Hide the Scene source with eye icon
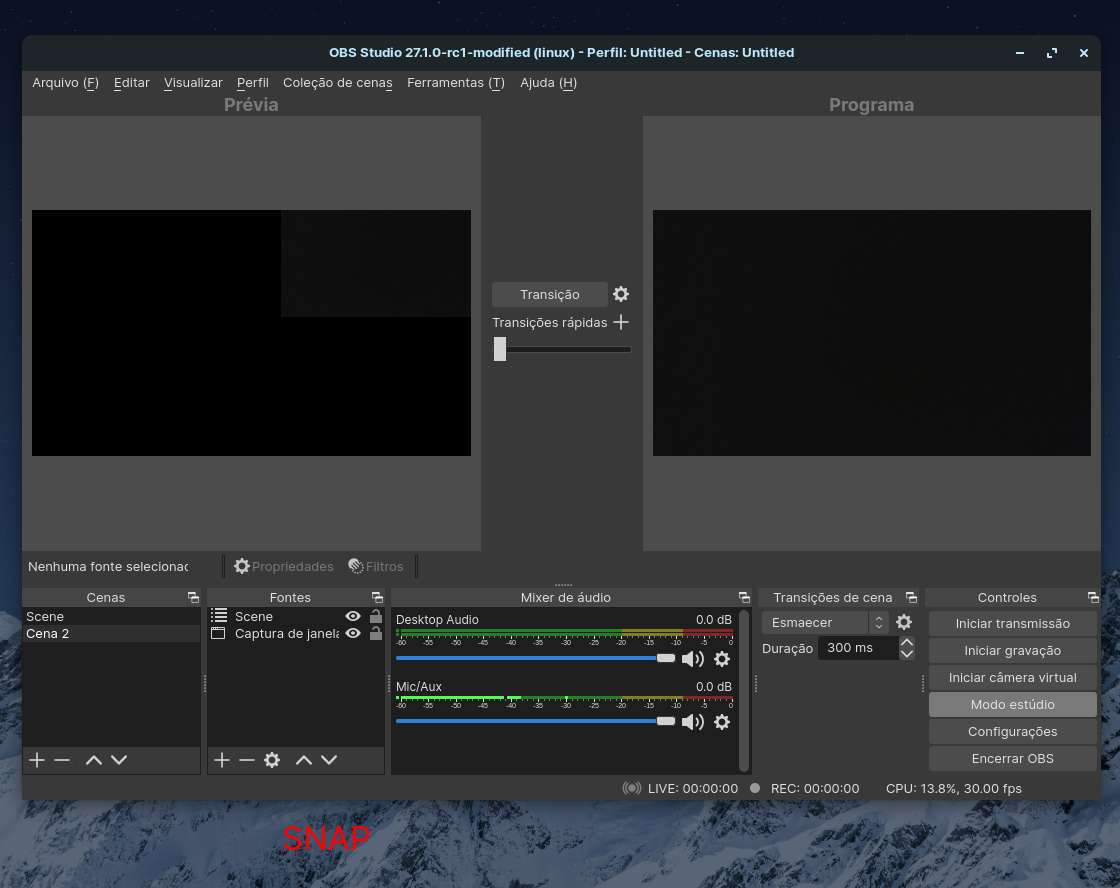This screenshot has width=1120, height=888. point(353,616)
